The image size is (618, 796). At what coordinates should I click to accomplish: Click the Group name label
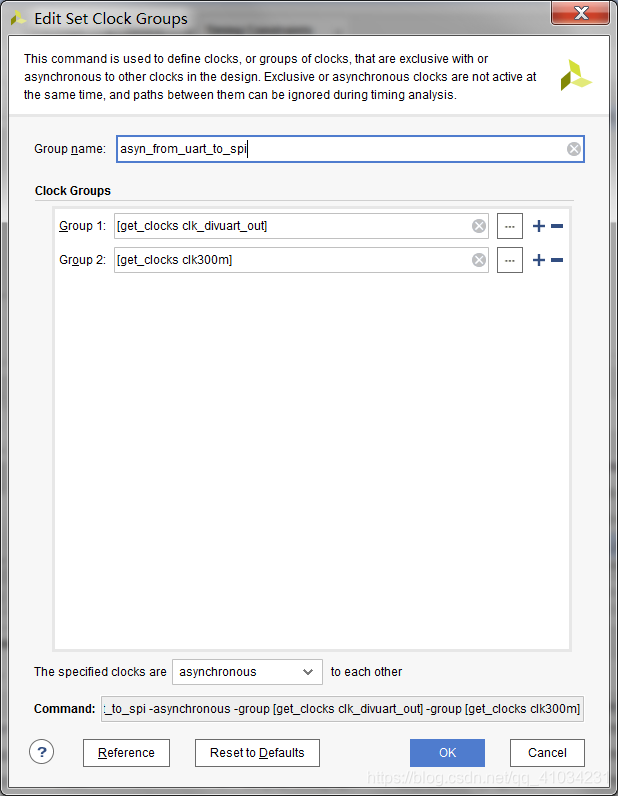point(70,149)
